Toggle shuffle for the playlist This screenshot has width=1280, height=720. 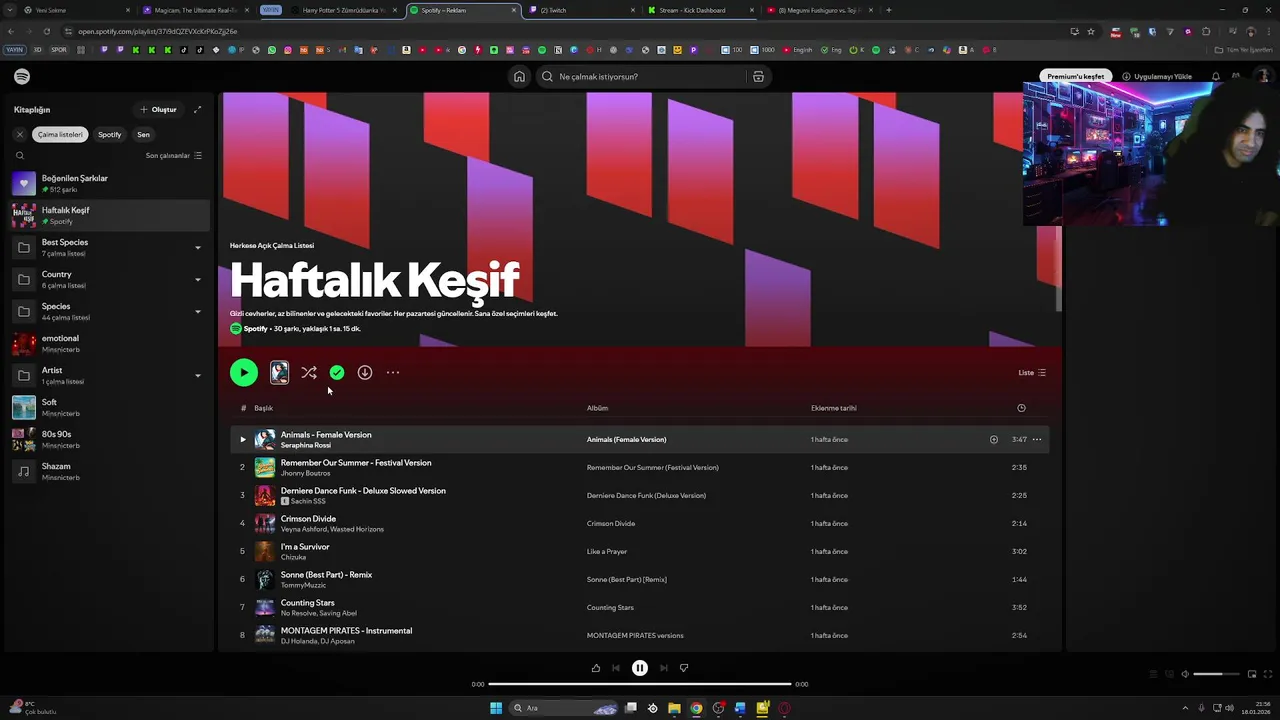[309, 372]
